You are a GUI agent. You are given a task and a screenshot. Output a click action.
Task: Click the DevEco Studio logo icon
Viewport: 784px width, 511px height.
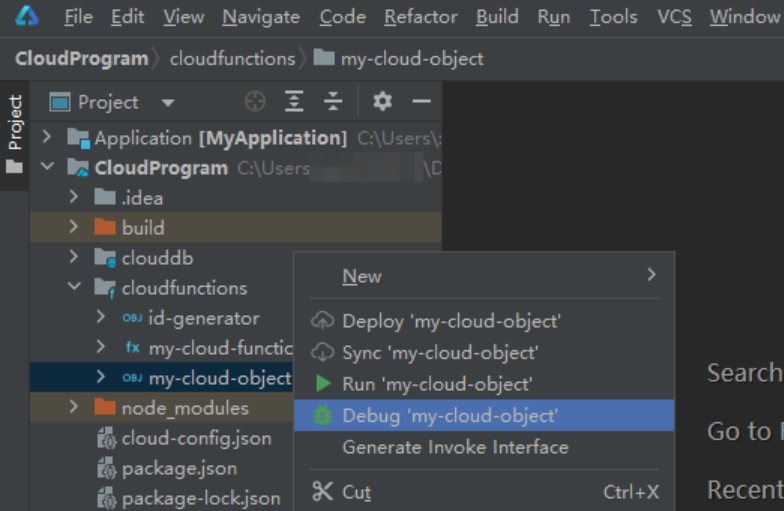(27, 16)
